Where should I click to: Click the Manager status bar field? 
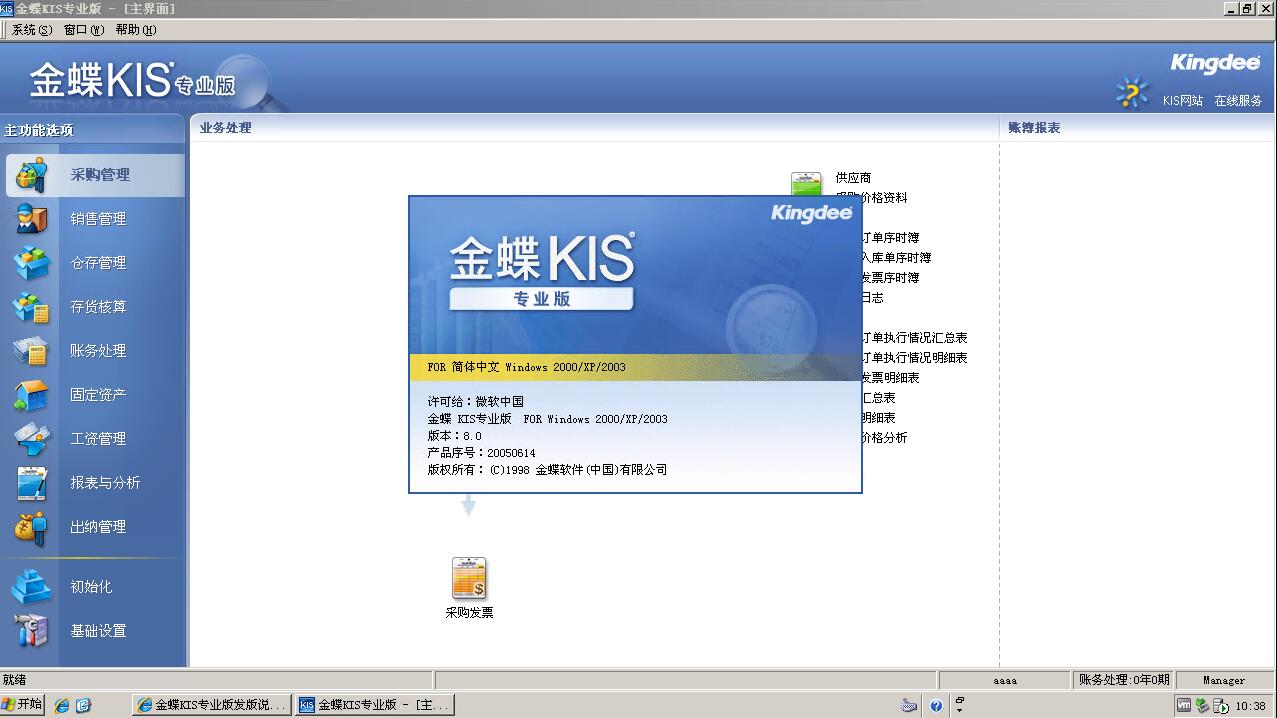click(x=1224, y=680)
